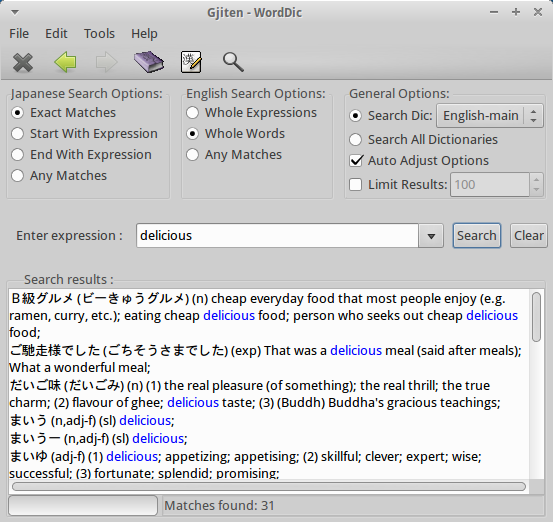Click 'Matches found: 31' status text
The width and height of the screenshot is (555, 522).
click(219, 506)
